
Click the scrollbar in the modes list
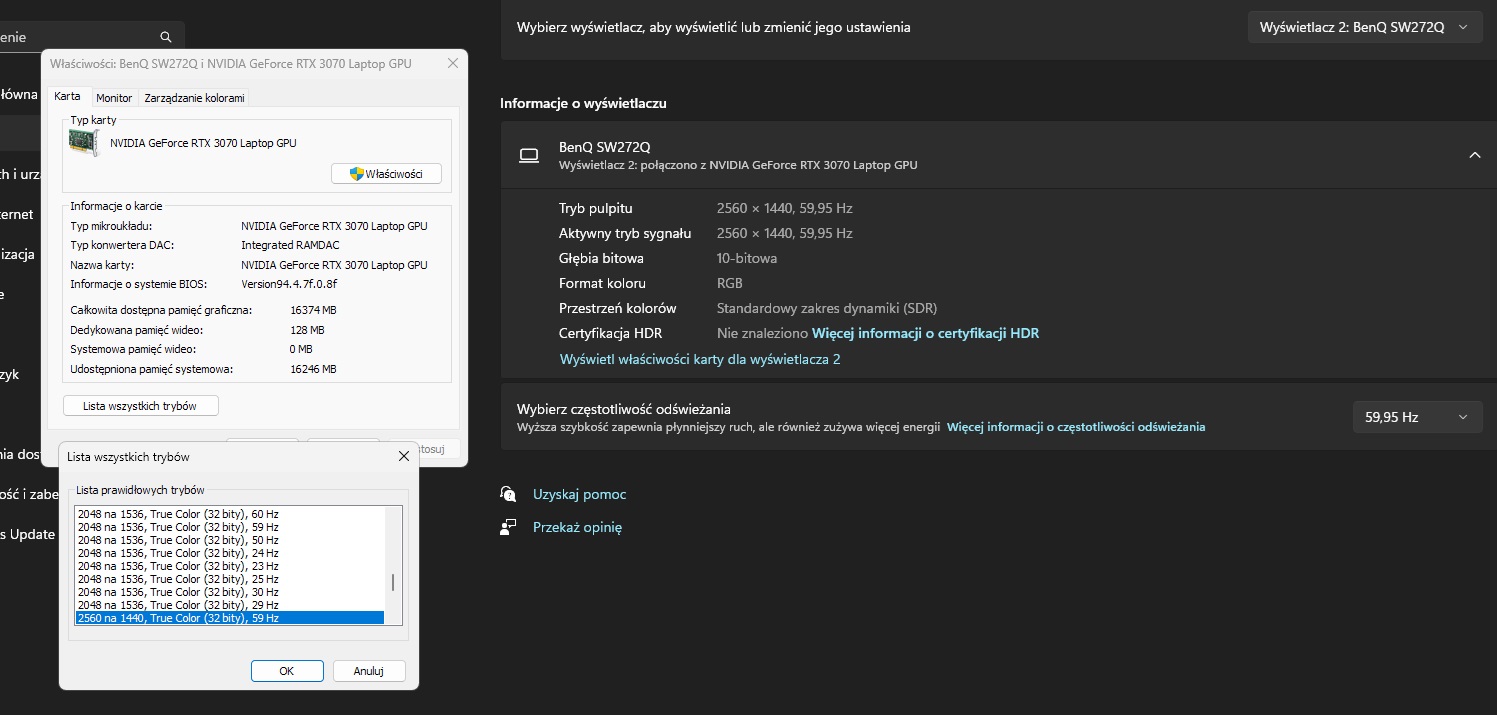(393, 583)
